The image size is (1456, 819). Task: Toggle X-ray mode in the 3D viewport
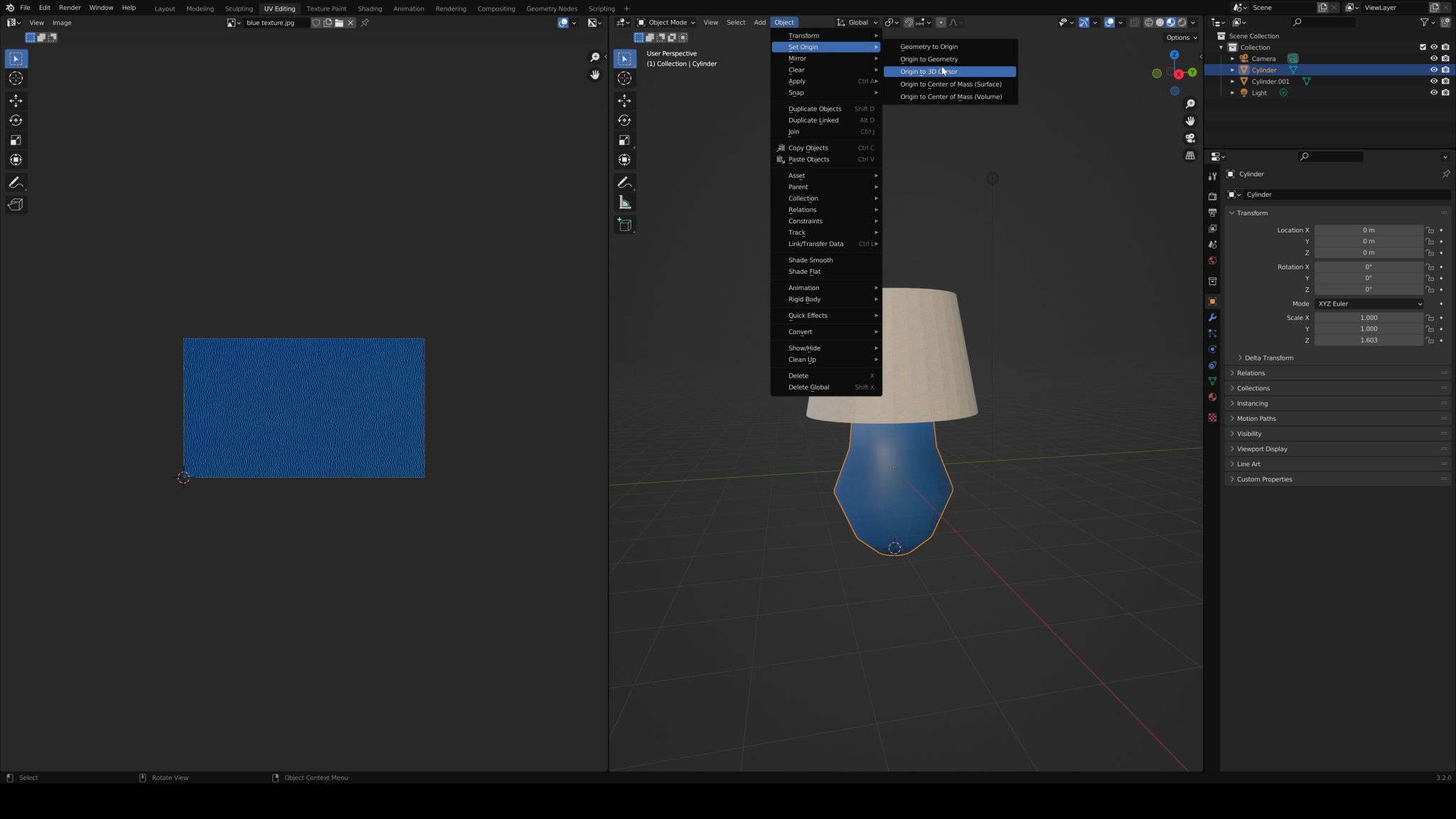pos(1135,22)
